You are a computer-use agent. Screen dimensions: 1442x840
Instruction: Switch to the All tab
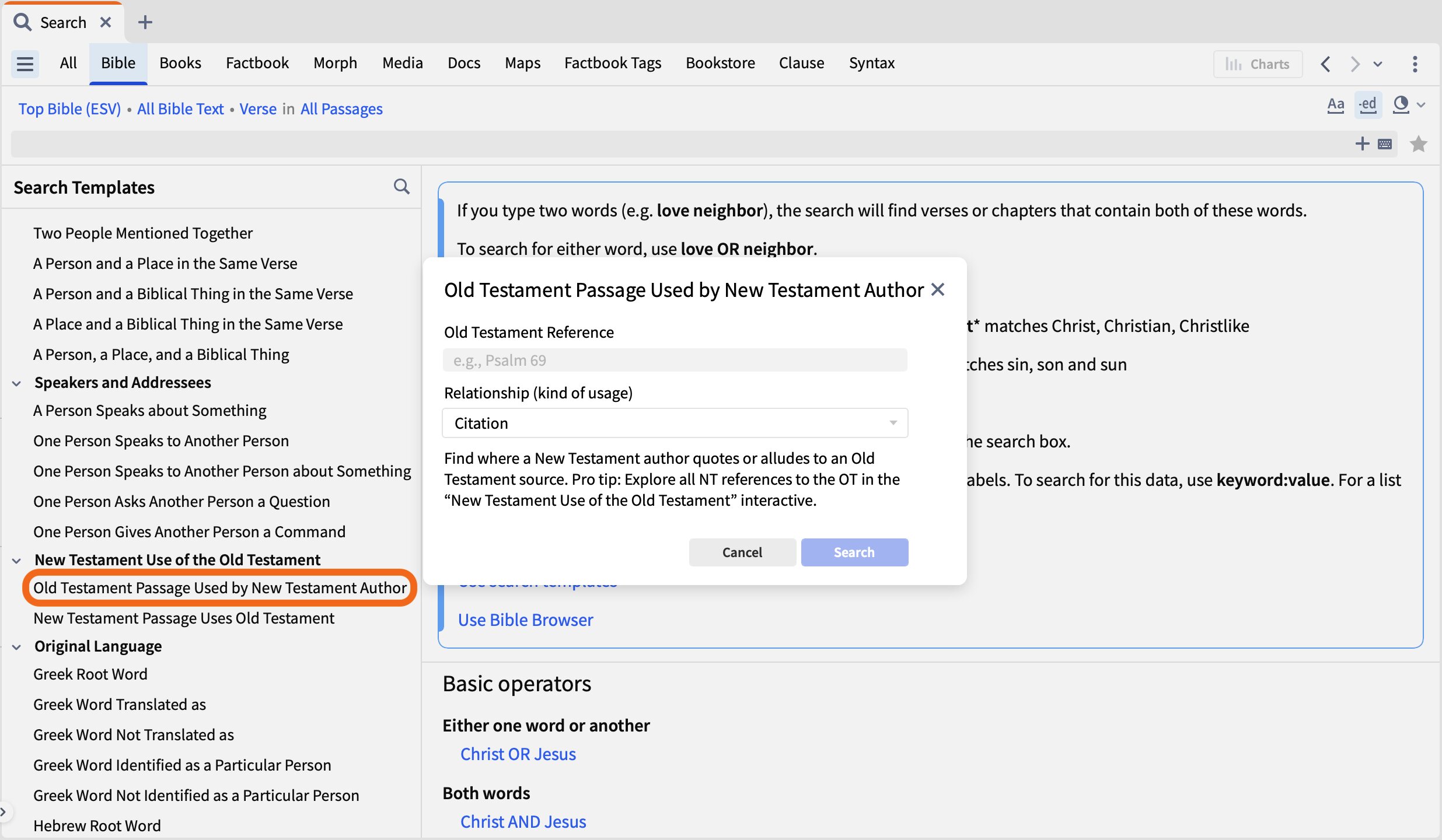tap(68, 63)
